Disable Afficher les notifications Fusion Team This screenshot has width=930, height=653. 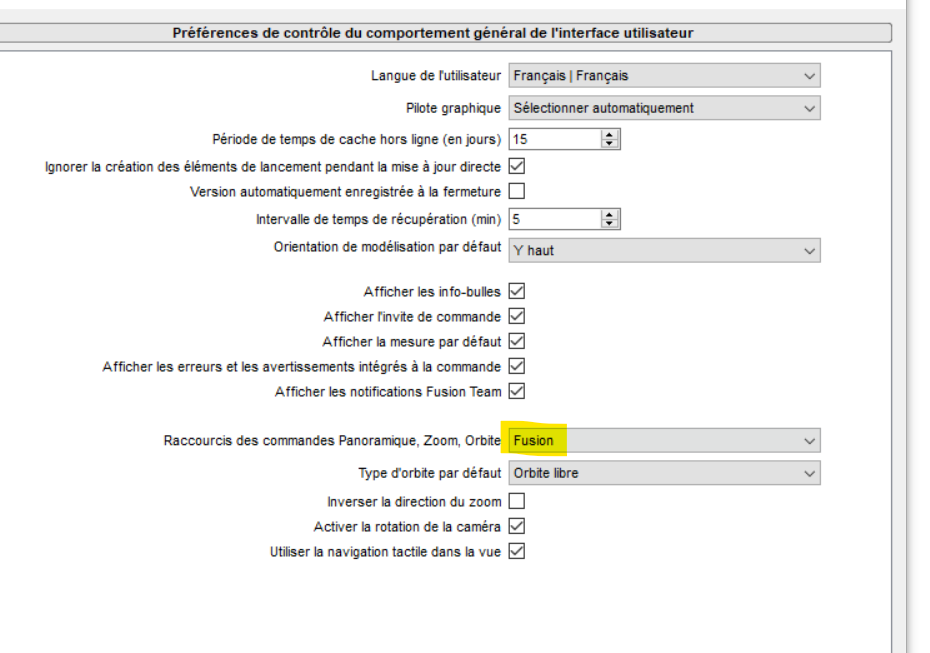[x=517, y=391]
